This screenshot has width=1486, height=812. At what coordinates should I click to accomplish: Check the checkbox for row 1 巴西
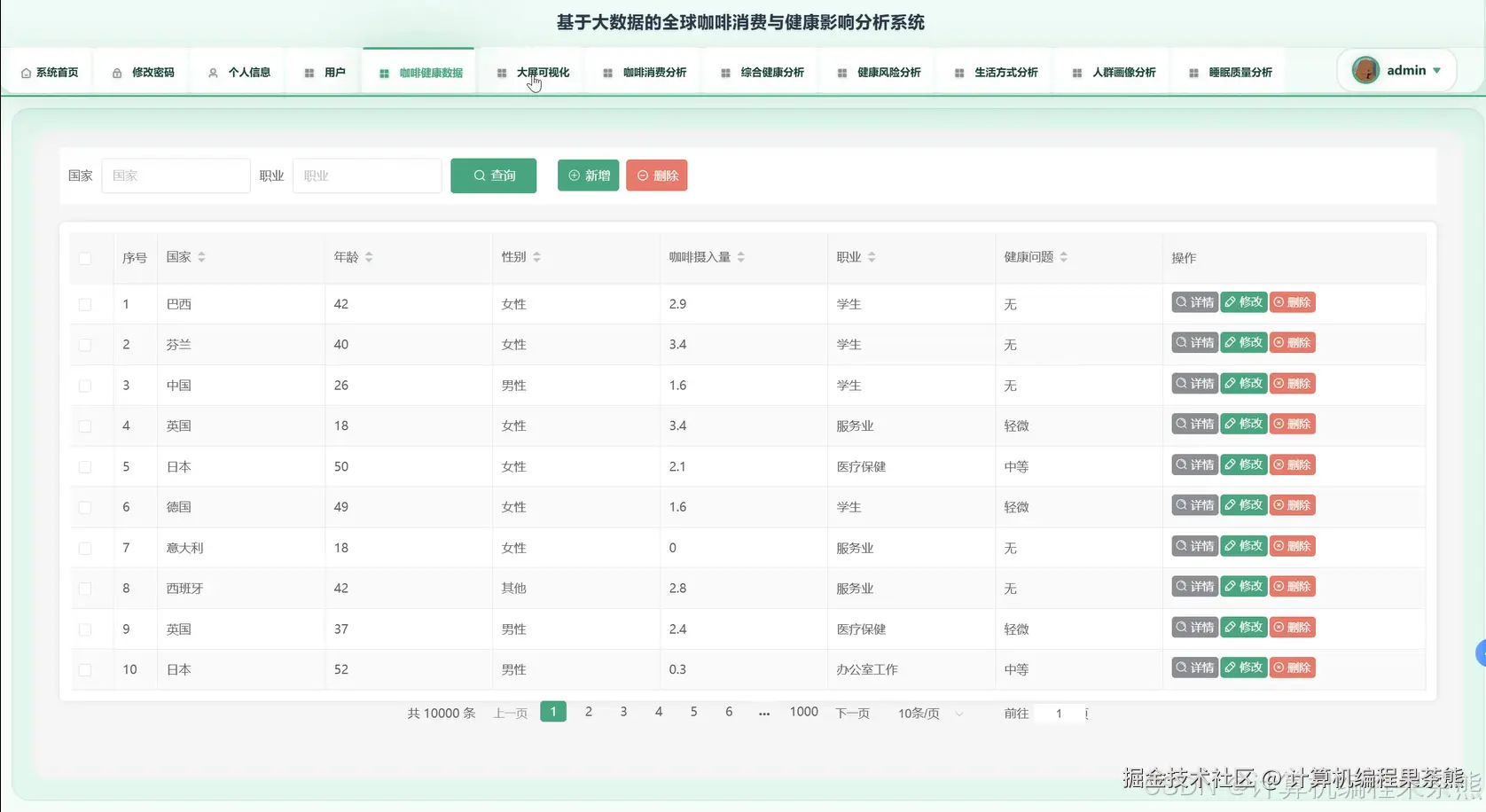85,303
